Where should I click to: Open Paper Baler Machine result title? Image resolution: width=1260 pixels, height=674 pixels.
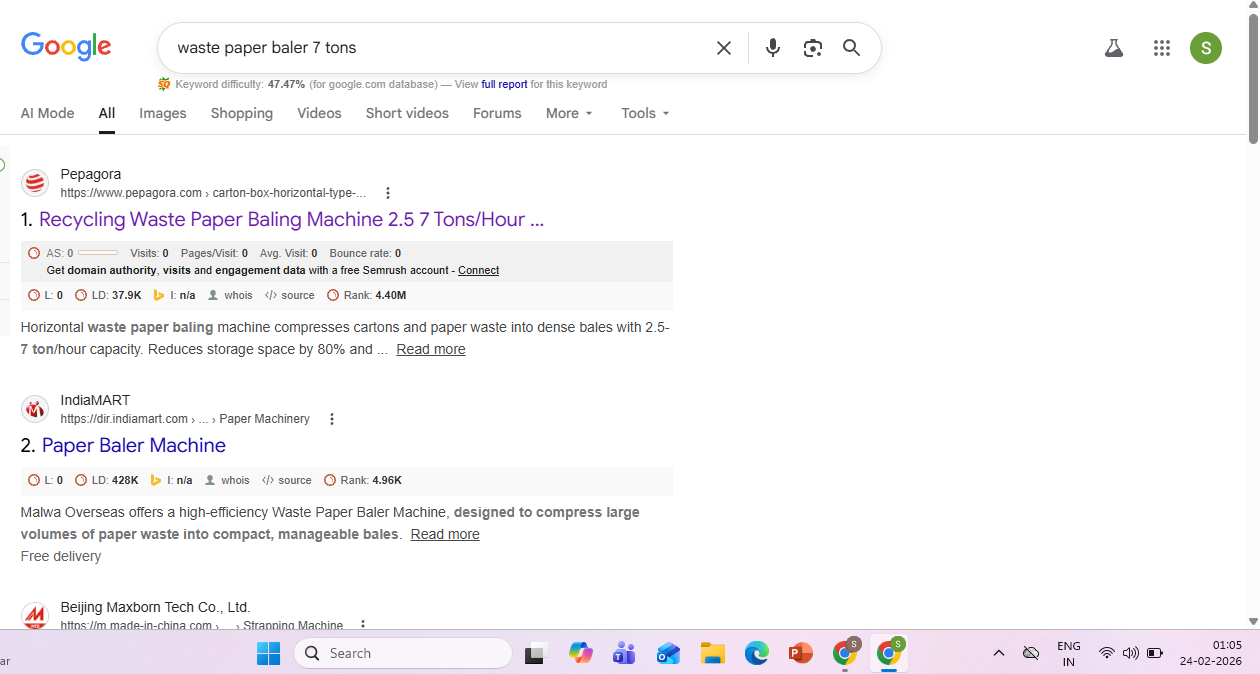[x=134, y=445]
